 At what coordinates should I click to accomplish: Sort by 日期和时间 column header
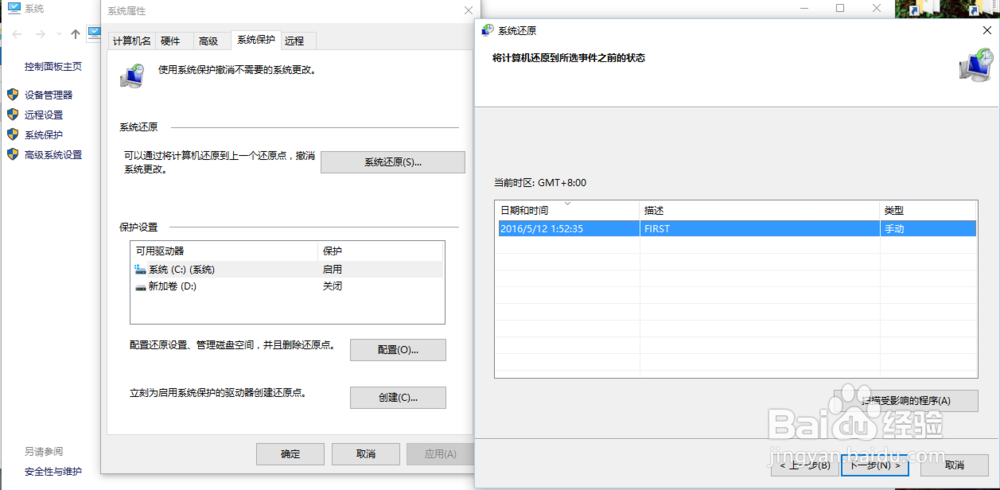pos(567,211)
